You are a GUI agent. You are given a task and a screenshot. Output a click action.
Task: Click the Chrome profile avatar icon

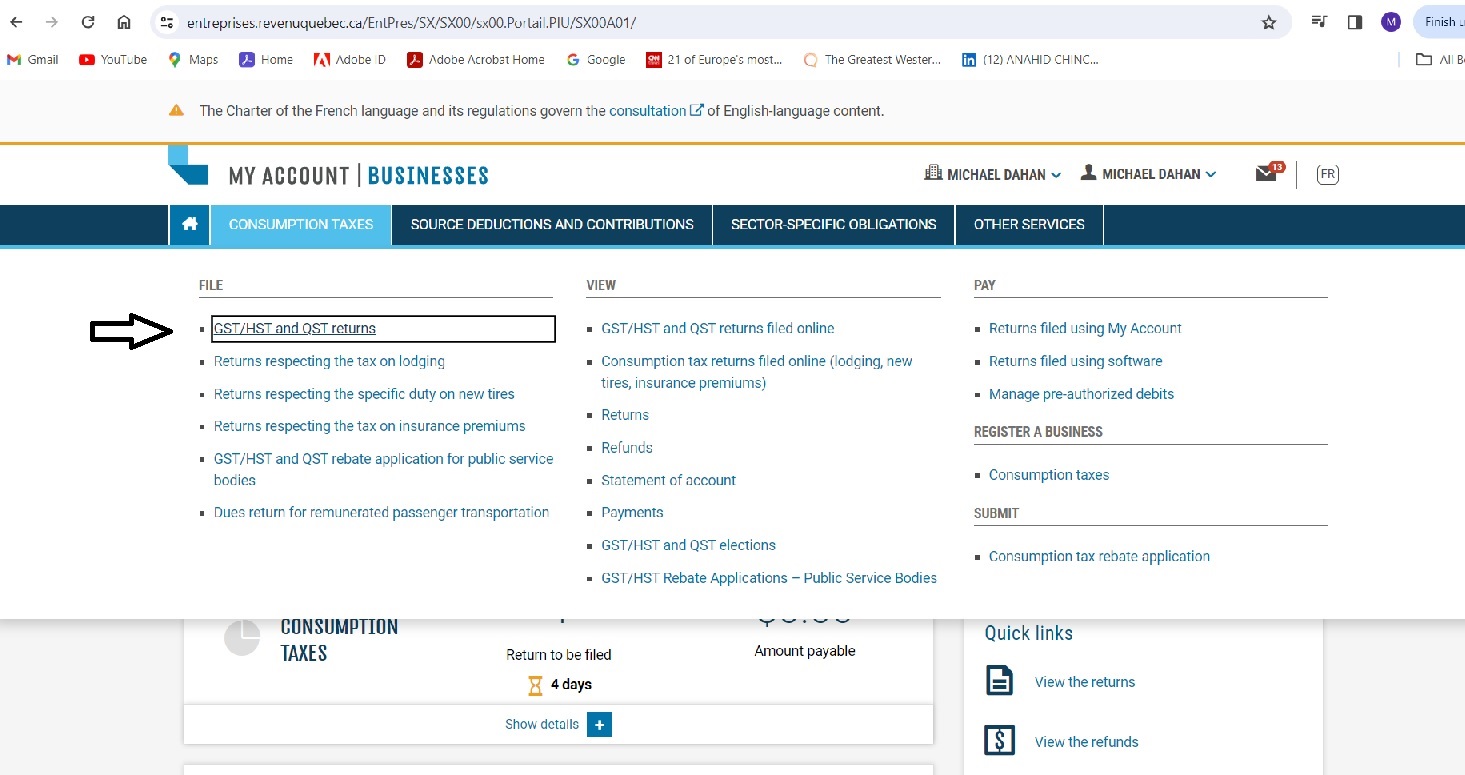[x=1390, y=22]
